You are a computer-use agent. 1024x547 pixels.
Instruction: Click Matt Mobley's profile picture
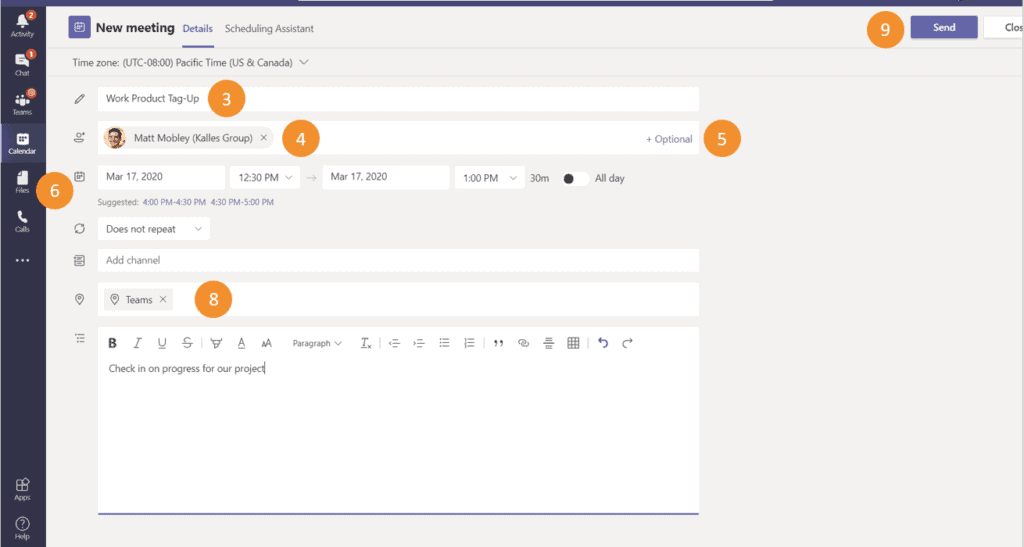[x=115, y=138]
